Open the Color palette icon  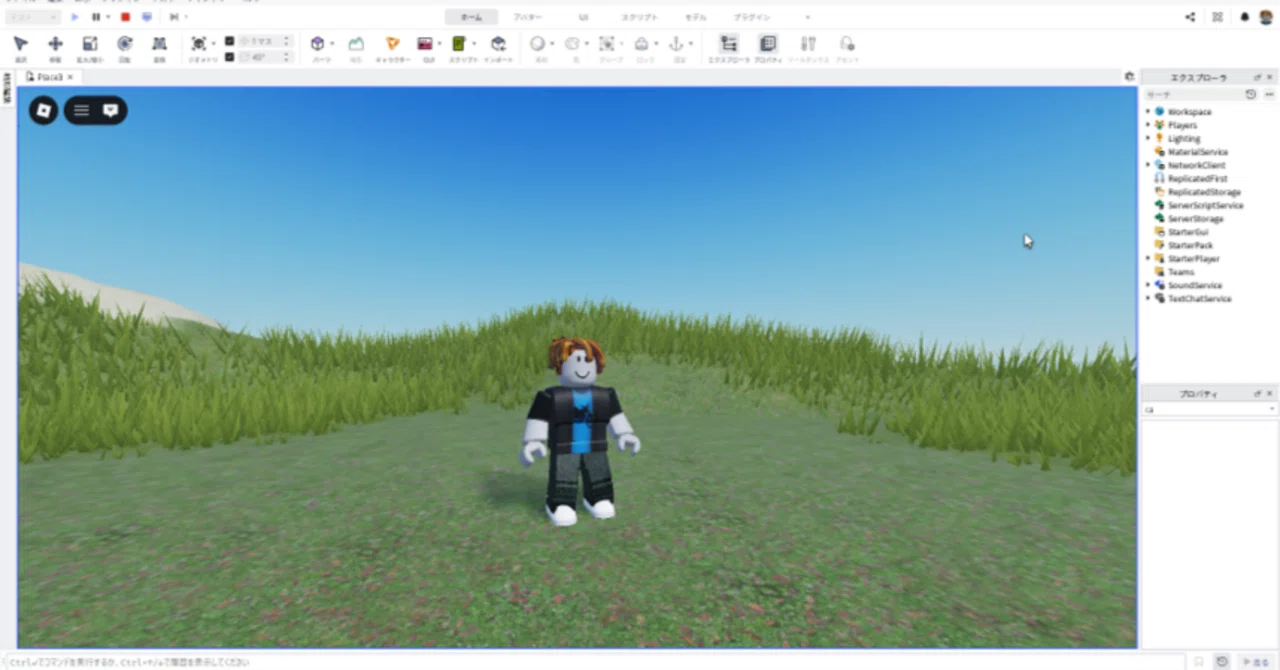point(572,44)
